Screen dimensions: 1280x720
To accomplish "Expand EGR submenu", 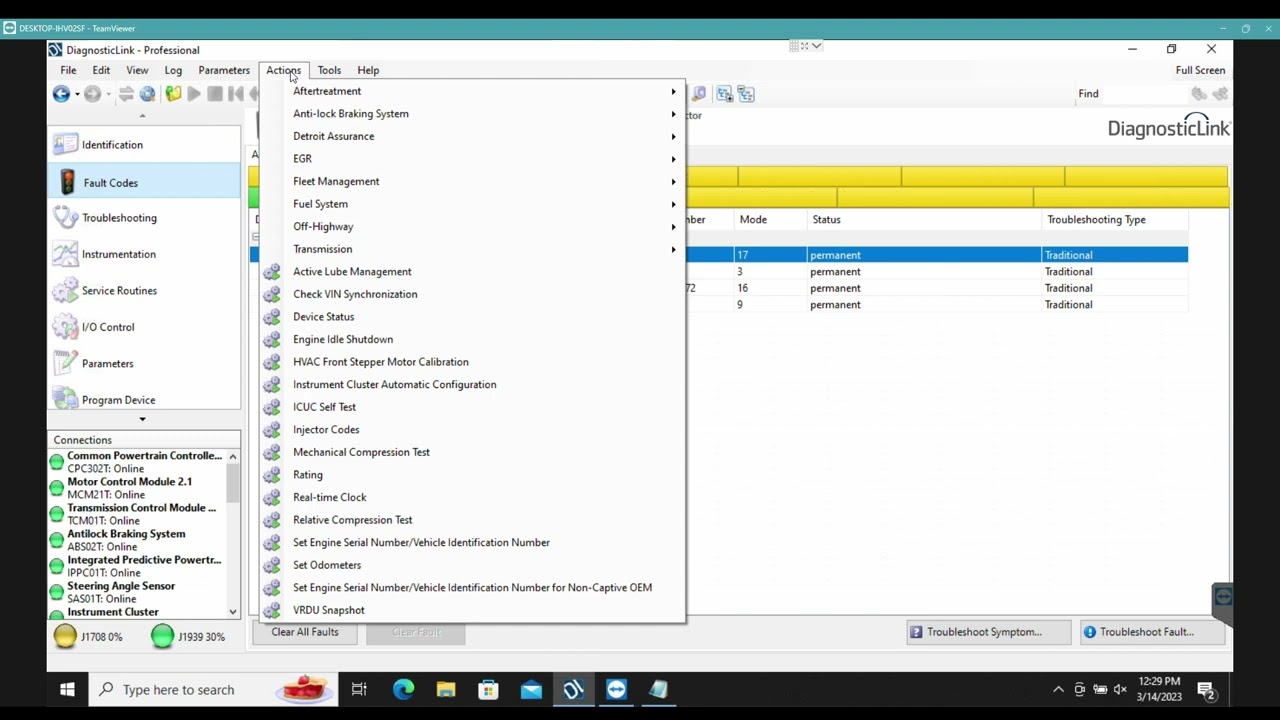I will (x=472, y=159).
